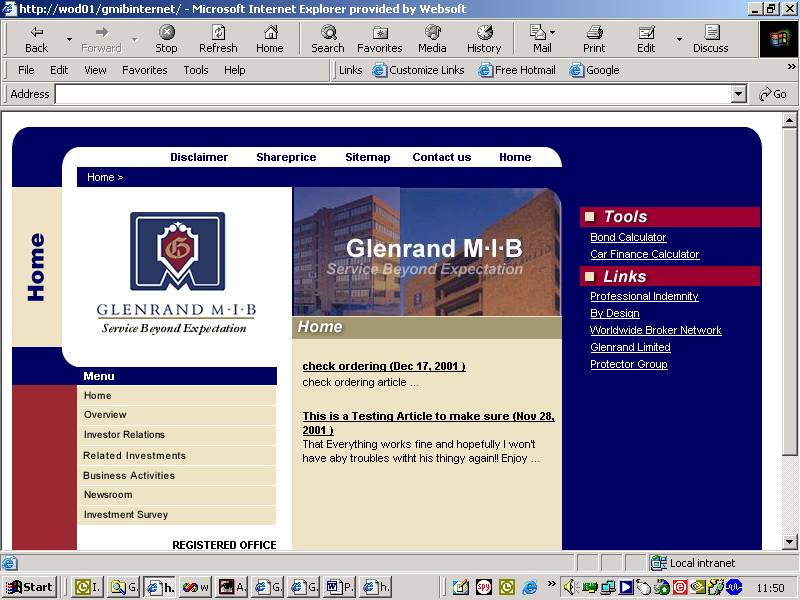Screen dimensions: 800x600
Task: Refresh the current page
Action: pos(218,39)
